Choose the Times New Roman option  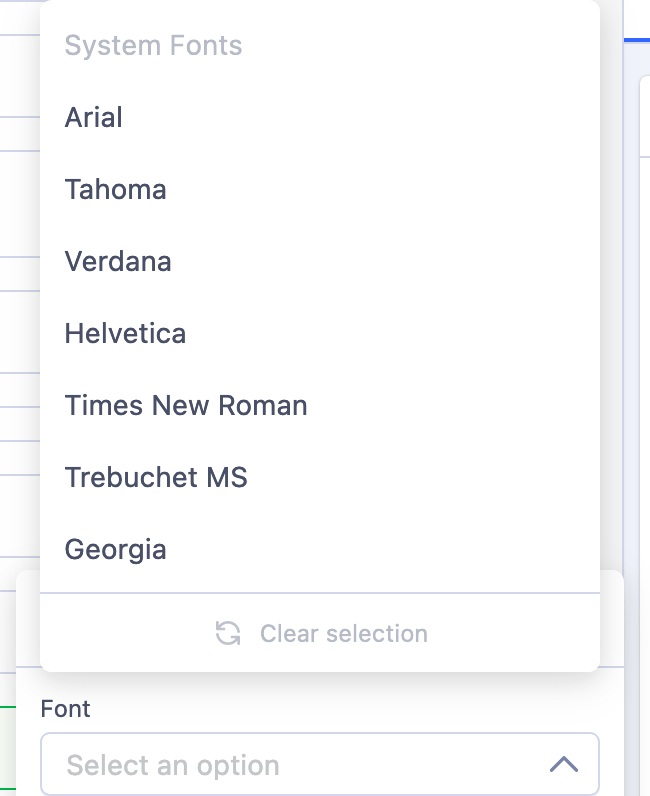(186, 406)
